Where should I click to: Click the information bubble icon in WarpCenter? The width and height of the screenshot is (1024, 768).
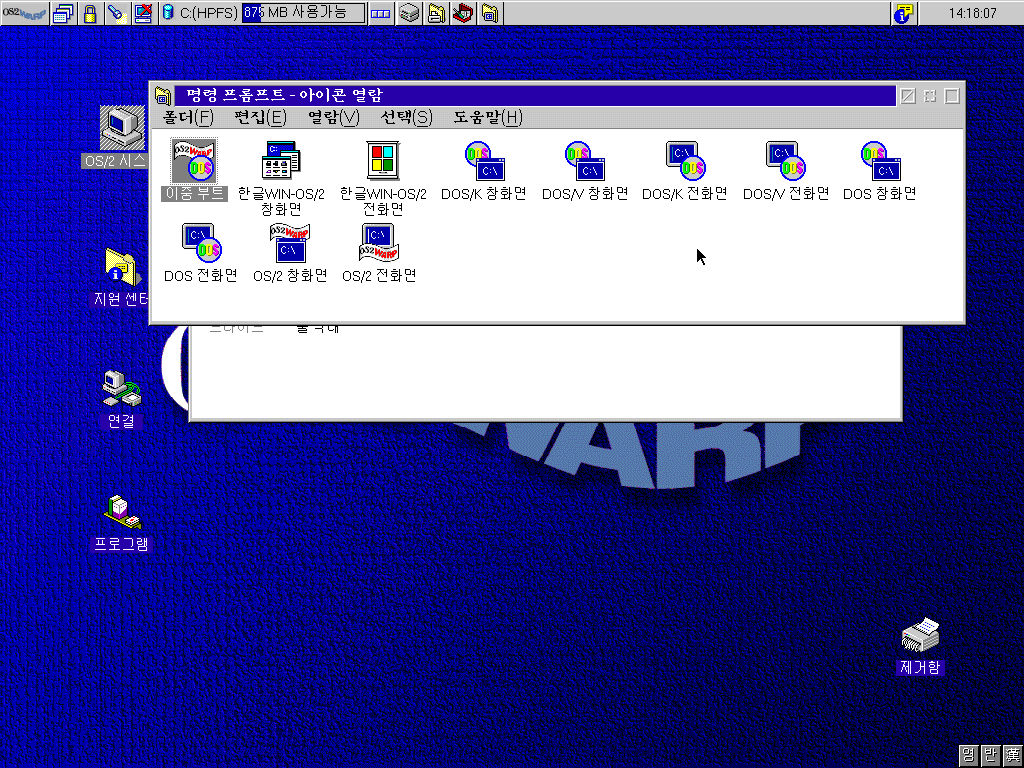(903, 13)
